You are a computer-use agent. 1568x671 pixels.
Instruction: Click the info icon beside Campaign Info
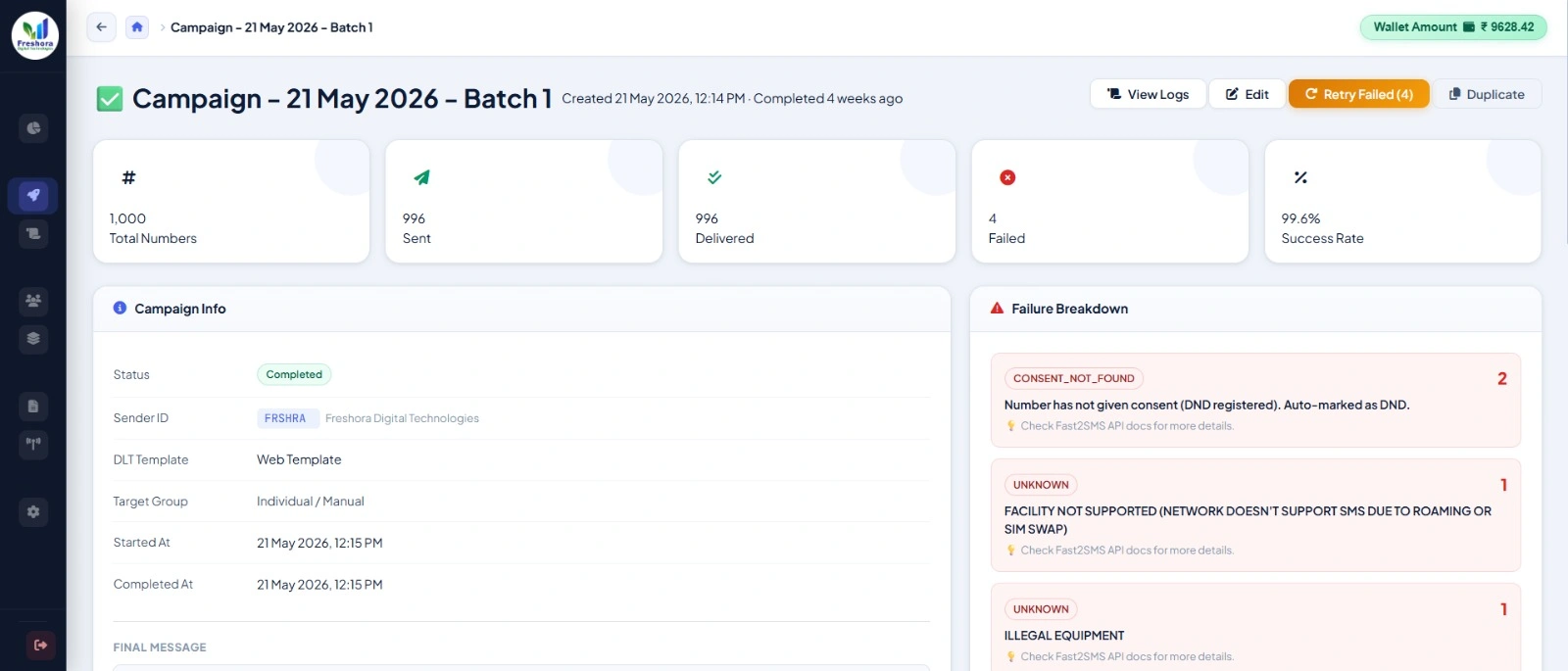tap(120, 308)
